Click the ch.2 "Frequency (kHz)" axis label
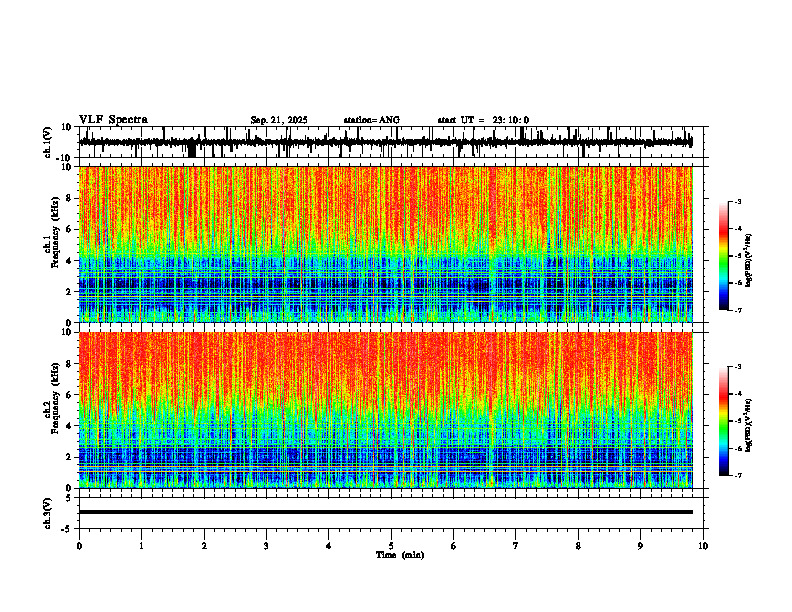Screen dimensions: 792x612 pyautogui.click(x=55, y=398)
